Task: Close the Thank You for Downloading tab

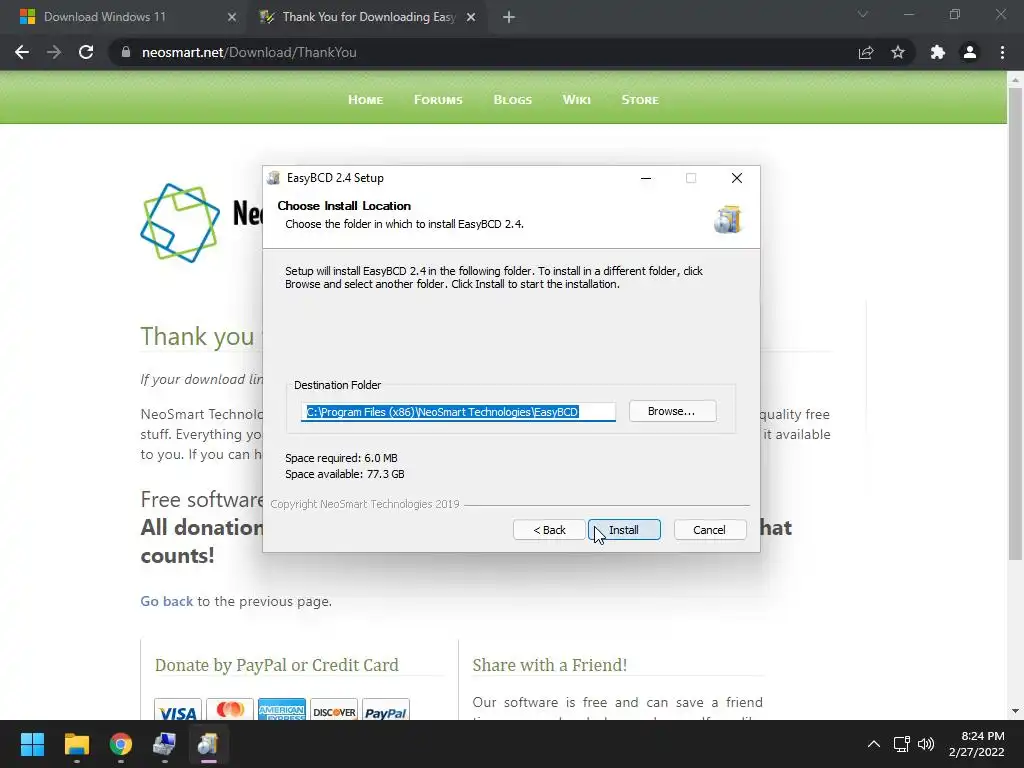Action: point(471,17)
